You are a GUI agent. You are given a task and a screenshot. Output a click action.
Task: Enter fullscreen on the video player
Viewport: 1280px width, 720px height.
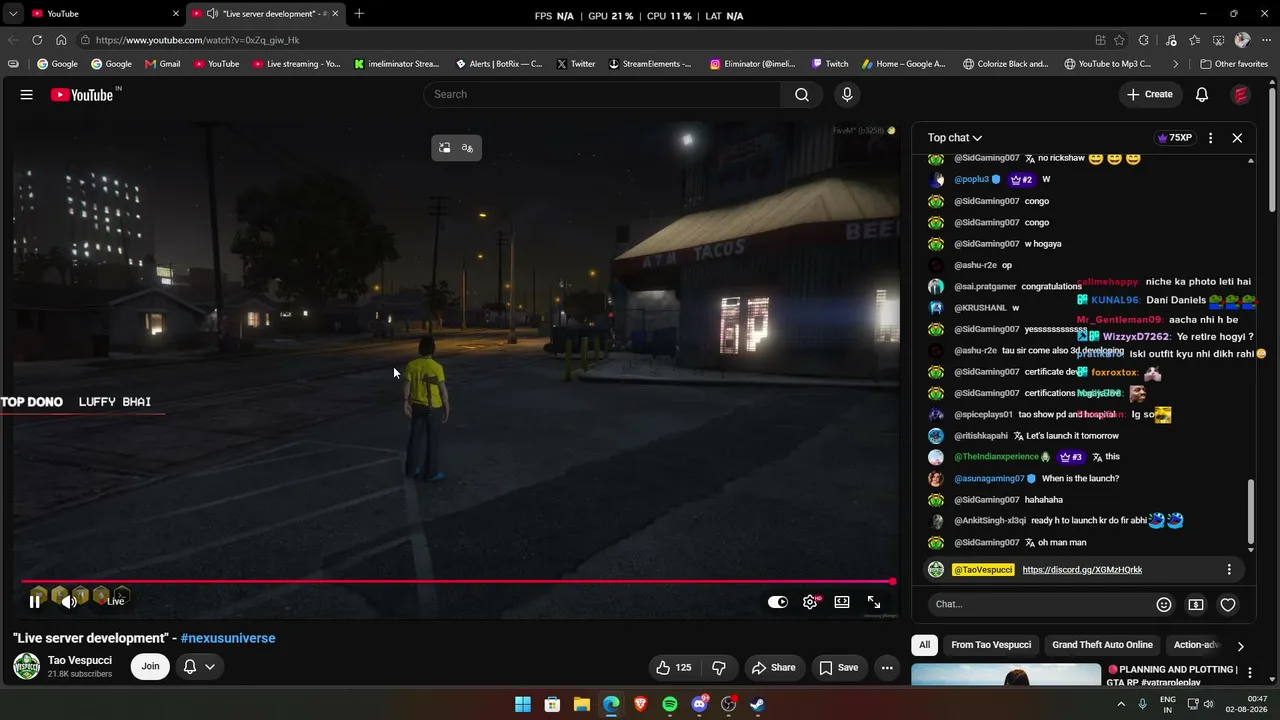874,602
